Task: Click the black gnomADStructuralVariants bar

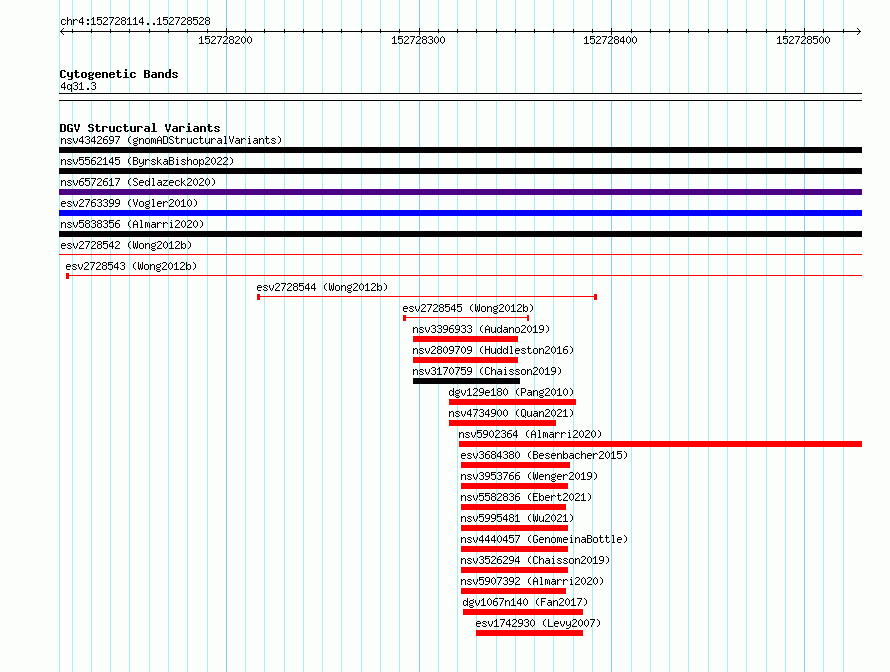Action: tap(460, 150)
